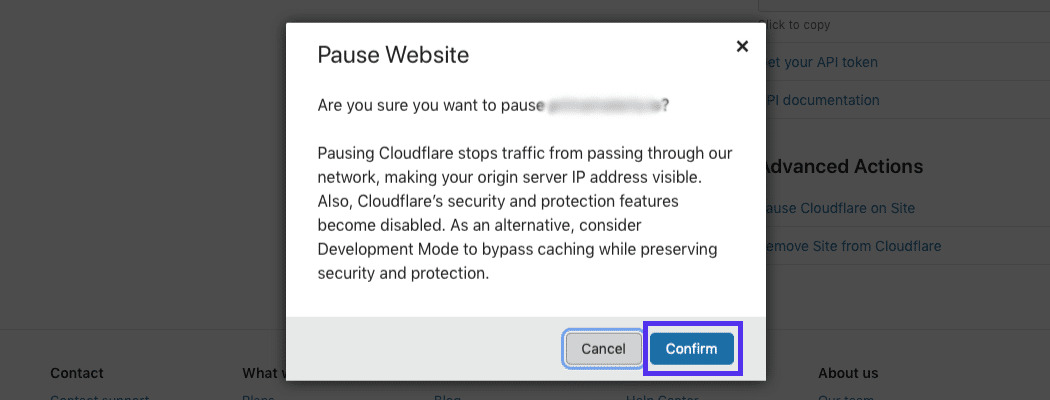The height and width of the screenshot is (400, 1050).
Task: Choose Remove Site from Cloudflare
Action: pos(853,246)
